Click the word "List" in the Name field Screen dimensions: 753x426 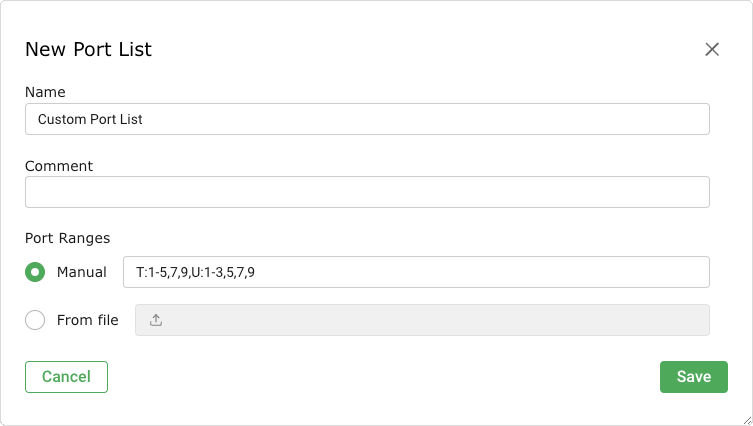[x=131, y=119]
